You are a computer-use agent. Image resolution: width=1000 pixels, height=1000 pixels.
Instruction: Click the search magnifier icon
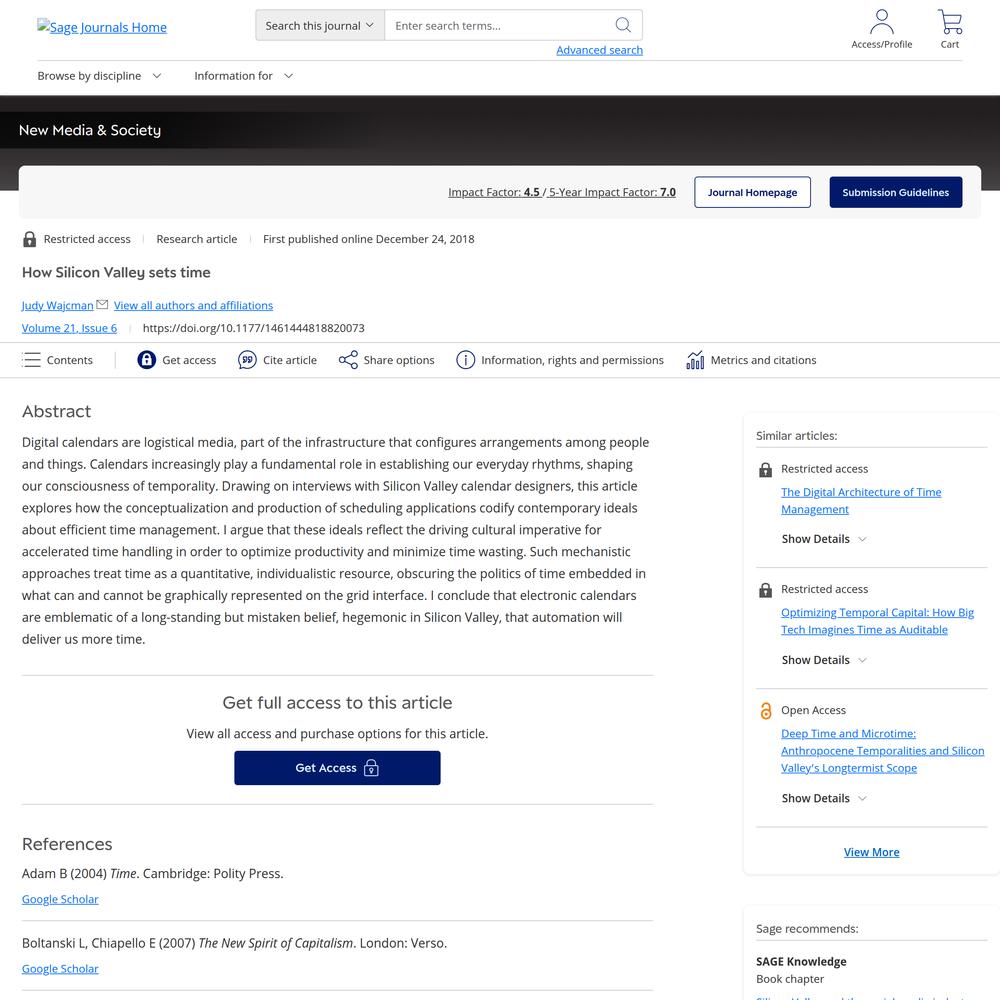(623, 25)
